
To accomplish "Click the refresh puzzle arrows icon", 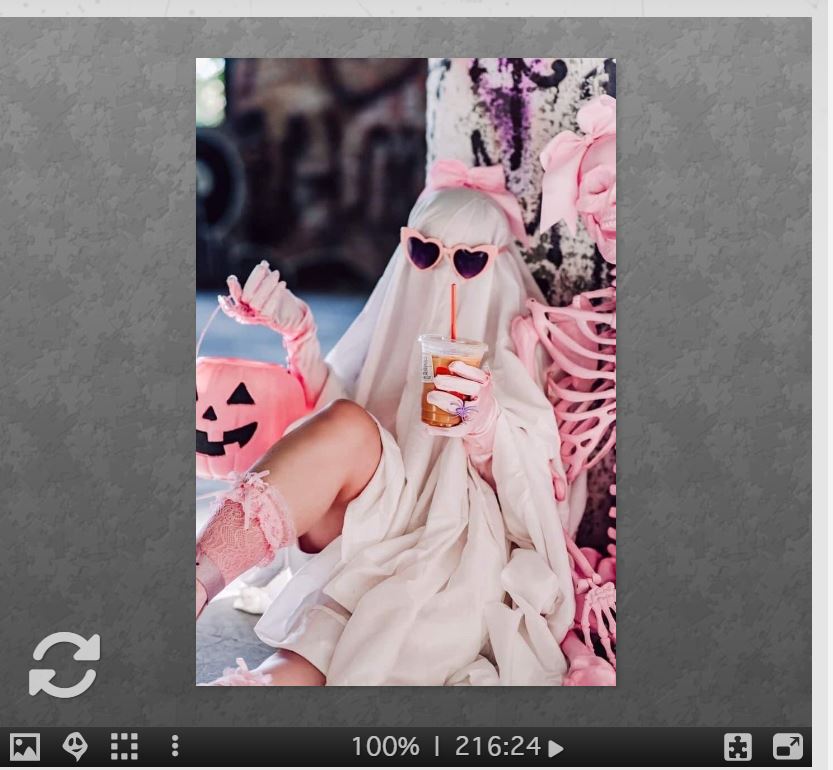I will [x=64, y=665].
